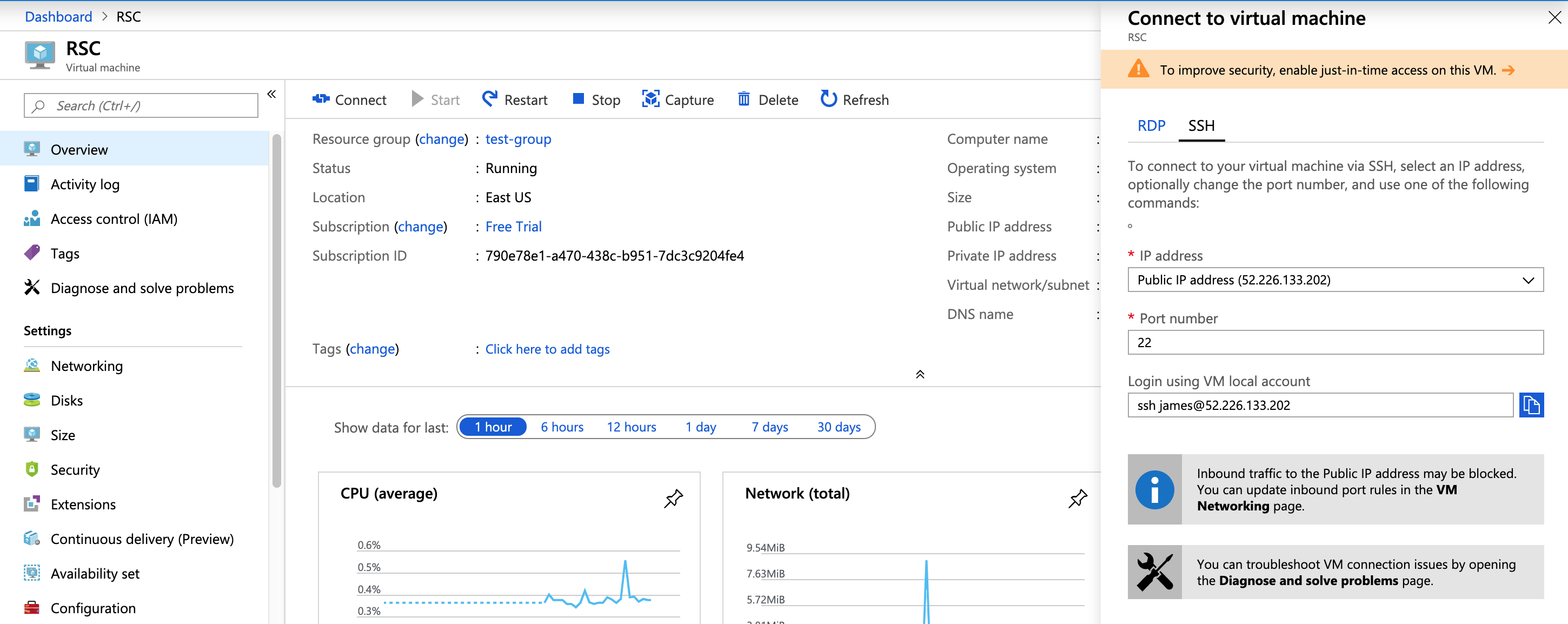This screenshot has width=1568, height=624.
Task: Show data for last 6 hours
Action: pos(562,427)
